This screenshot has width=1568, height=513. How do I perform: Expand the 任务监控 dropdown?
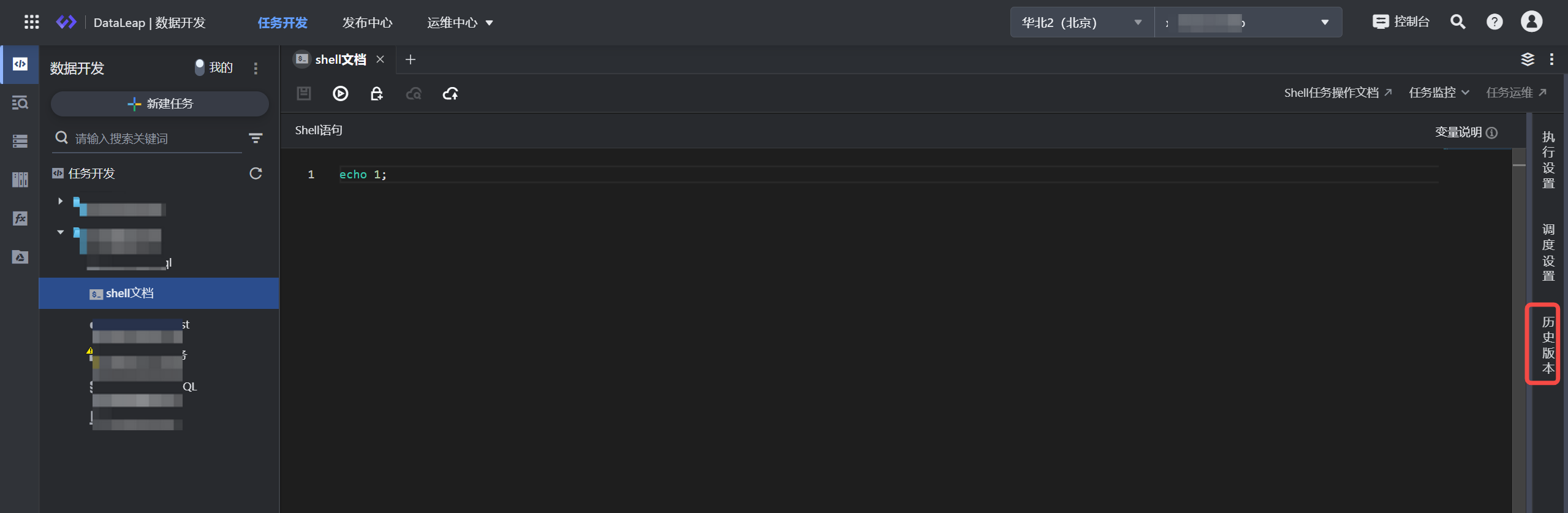pos(1439,93)
